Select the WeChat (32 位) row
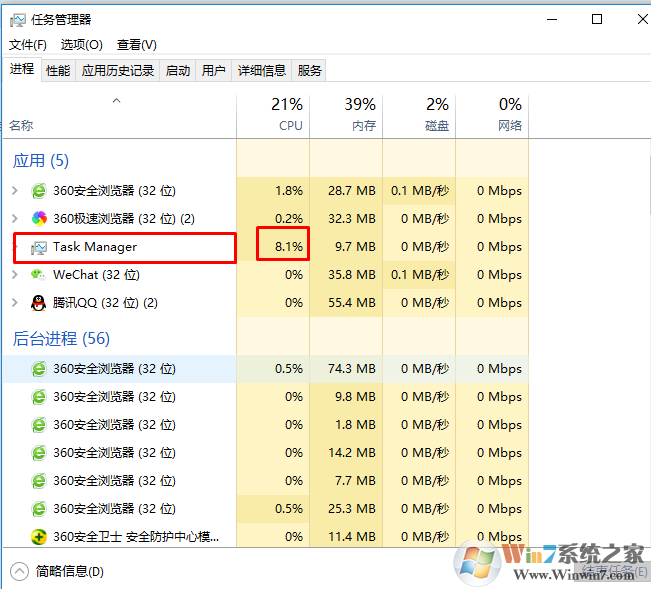 (266, 274)
